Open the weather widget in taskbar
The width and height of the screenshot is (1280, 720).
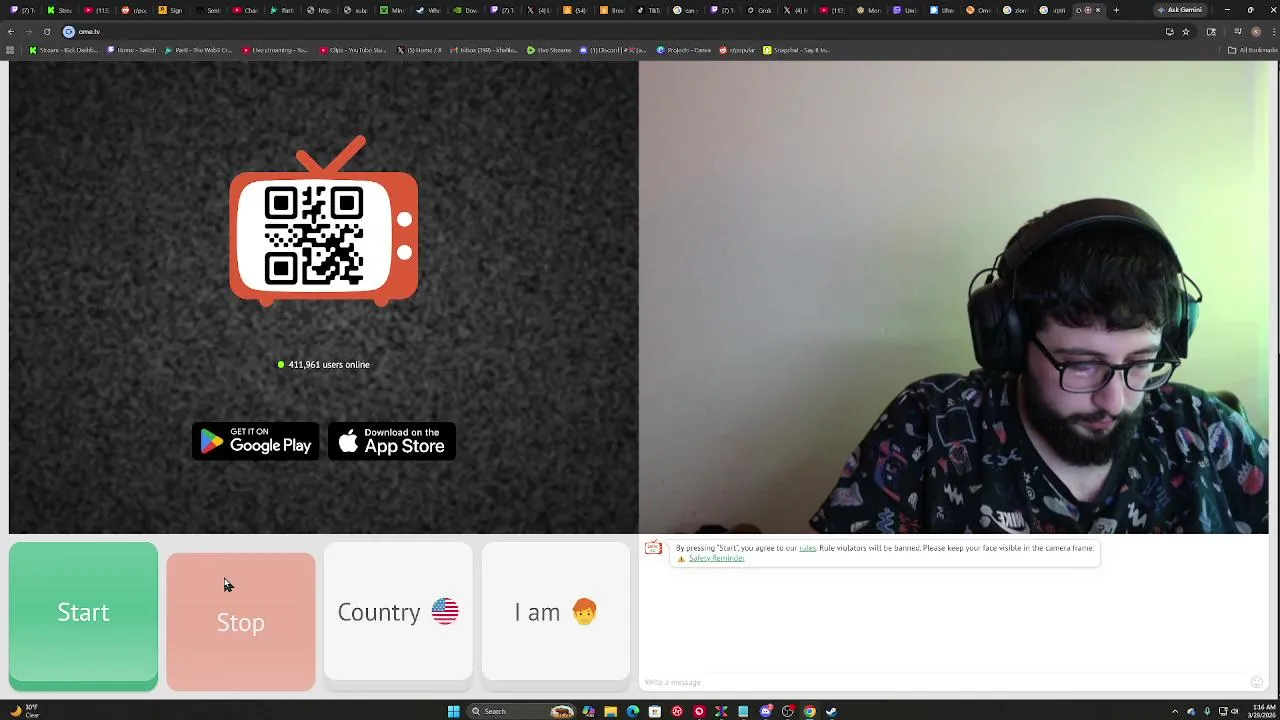click(24, 711)
